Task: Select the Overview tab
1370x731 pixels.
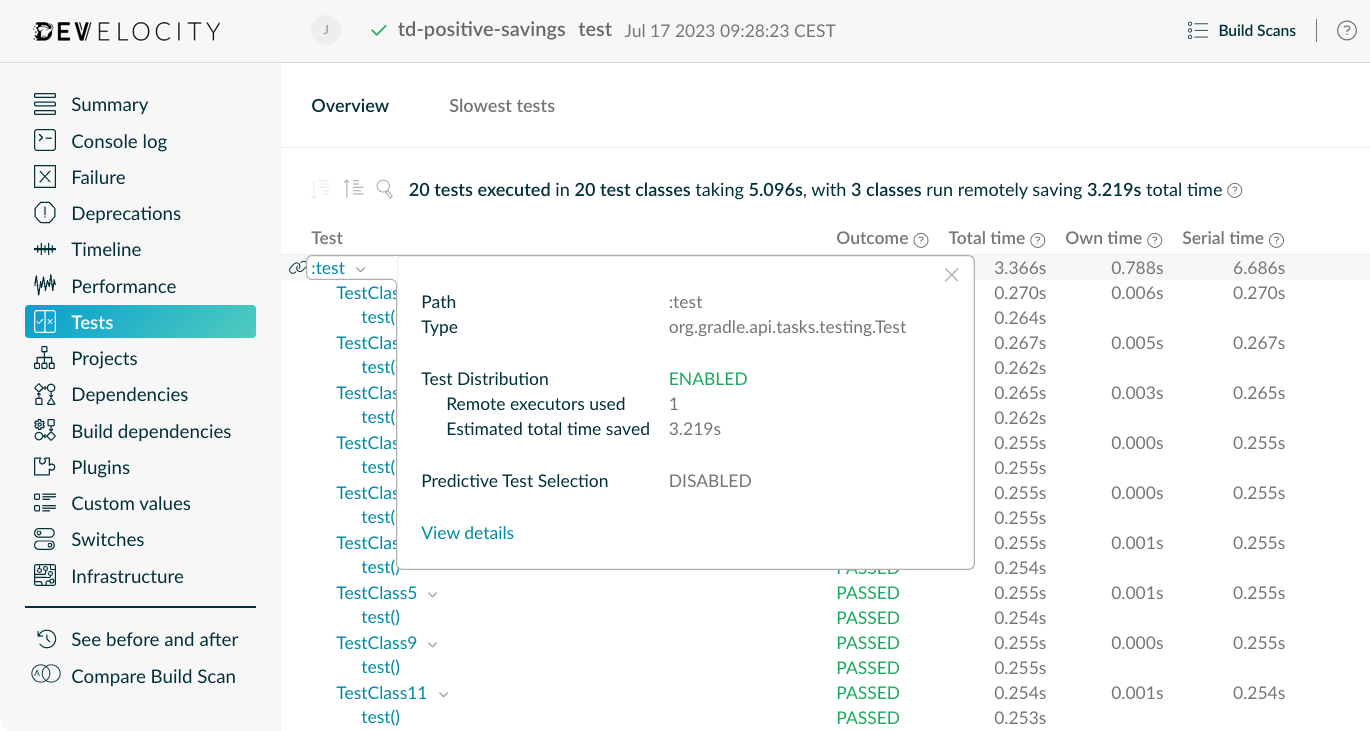Action: 350,106
